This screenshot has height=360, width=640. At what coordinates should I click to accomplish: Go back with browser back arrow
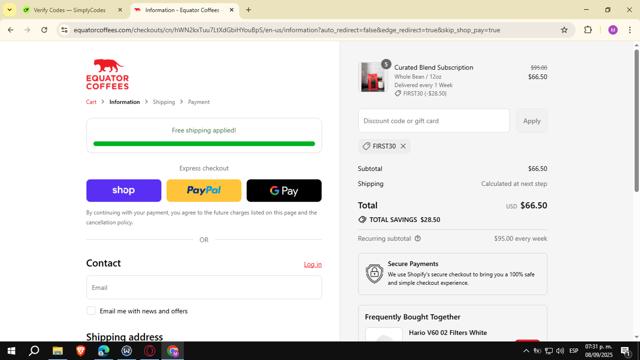(x=11, y=30)
